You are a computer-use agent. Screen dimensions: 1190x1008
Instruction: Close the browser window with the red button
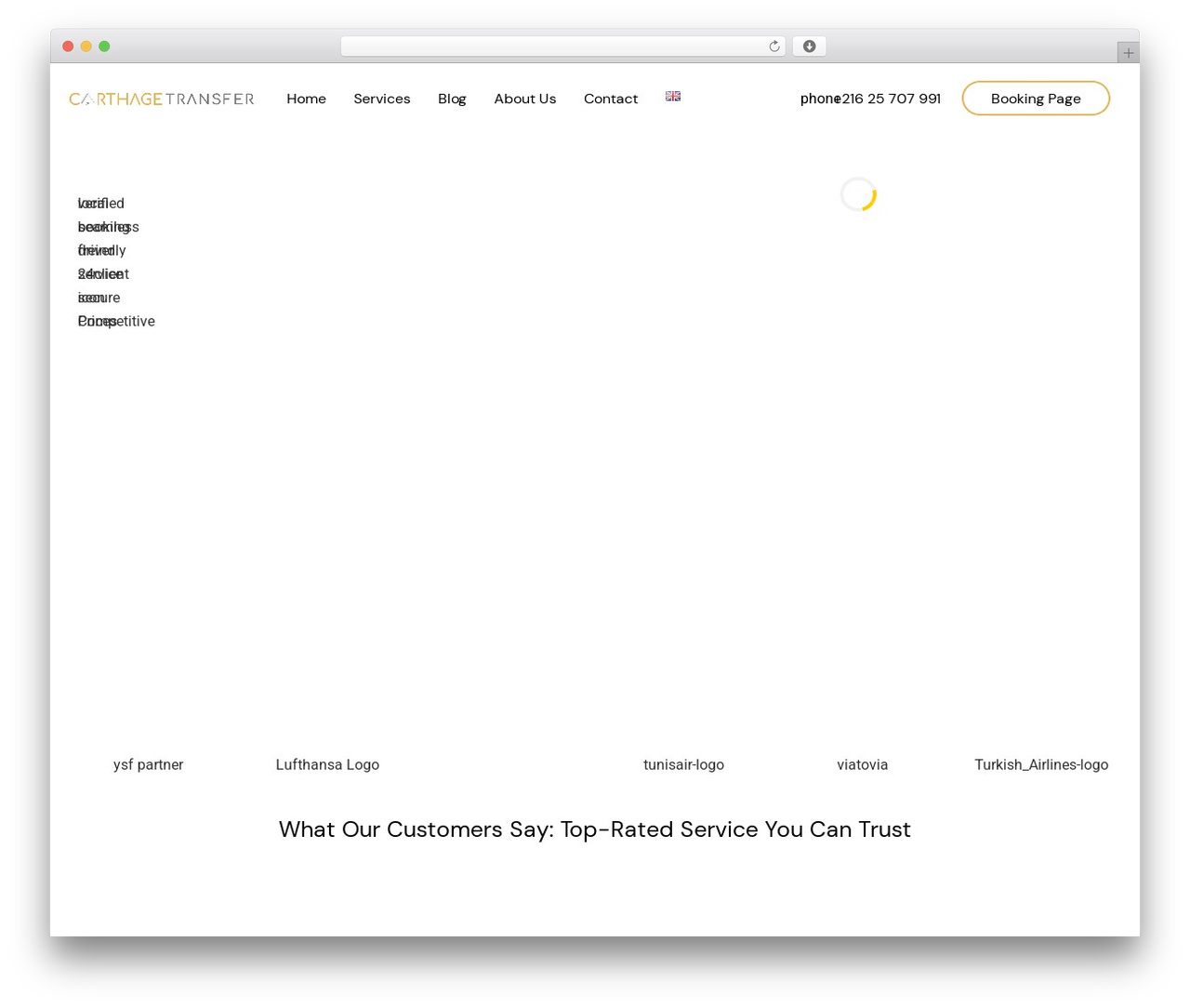click(x=68, y=46)
